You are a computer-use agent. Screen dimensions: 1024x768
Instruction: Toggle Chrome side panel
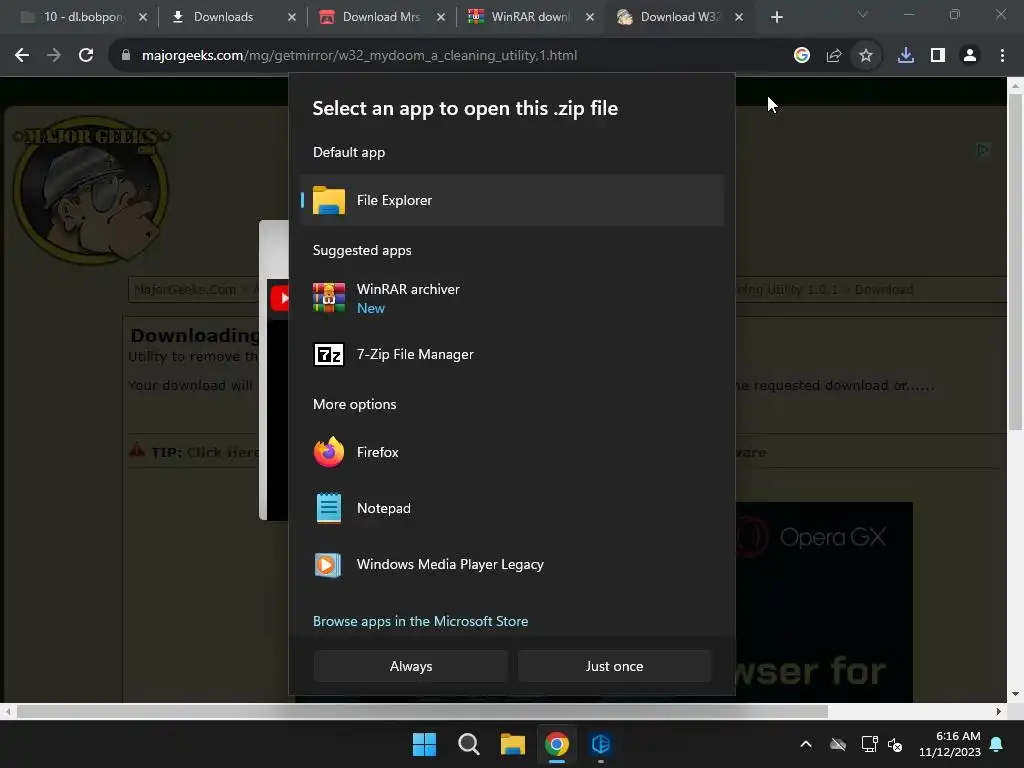pyautogui.click(x=938, y=56)
